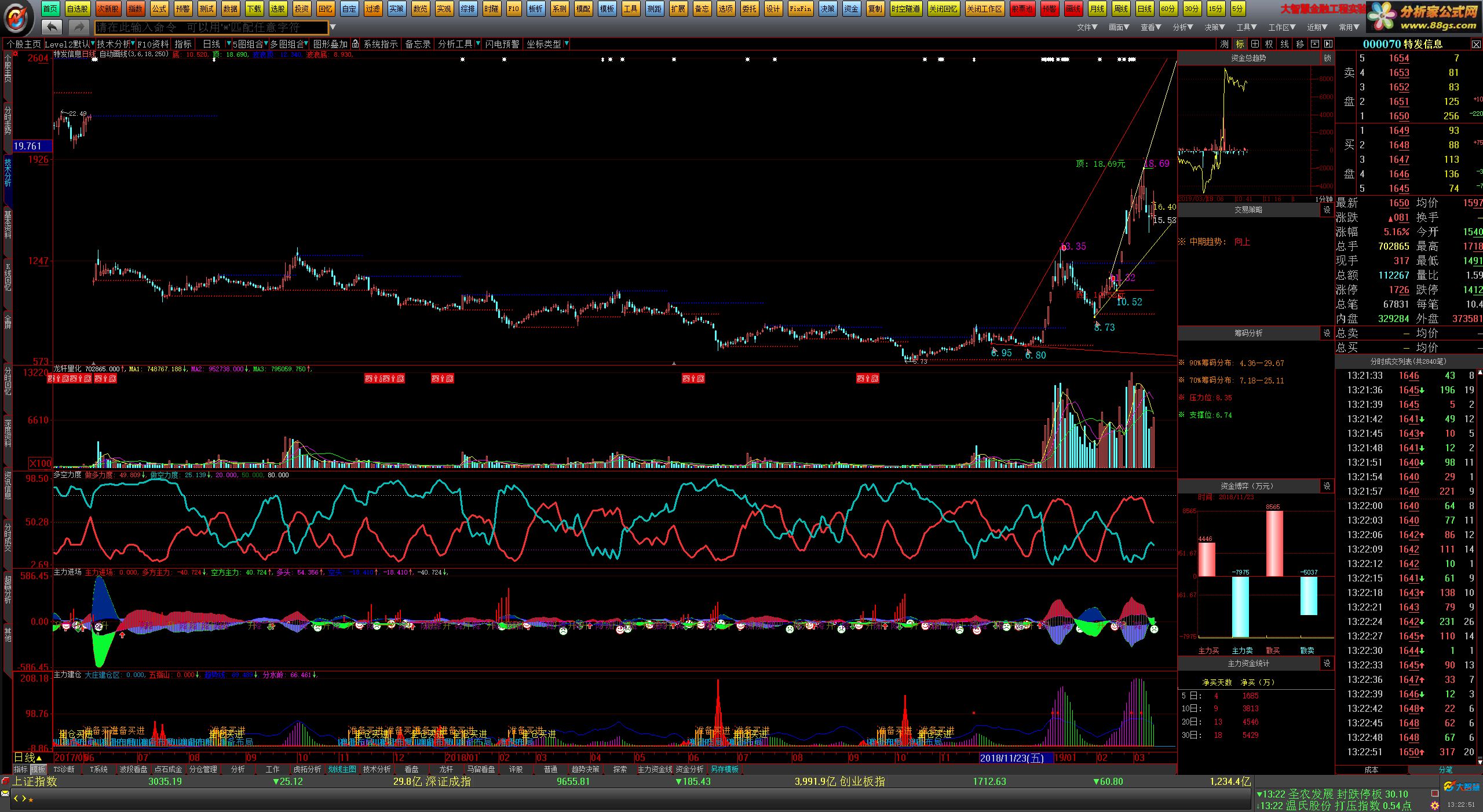Click the 测 measure icon above chart
1483x812 pixels.
click(1224, 44)
